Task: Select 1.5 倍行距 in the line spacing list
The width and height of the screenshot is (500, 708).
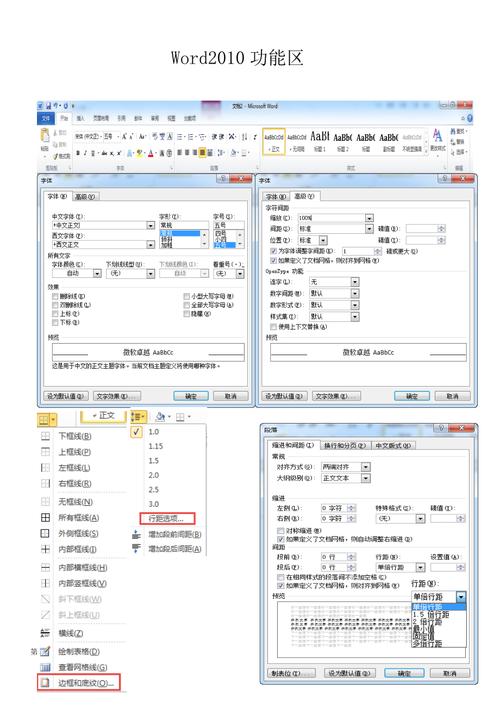Action: coord(431,615)
